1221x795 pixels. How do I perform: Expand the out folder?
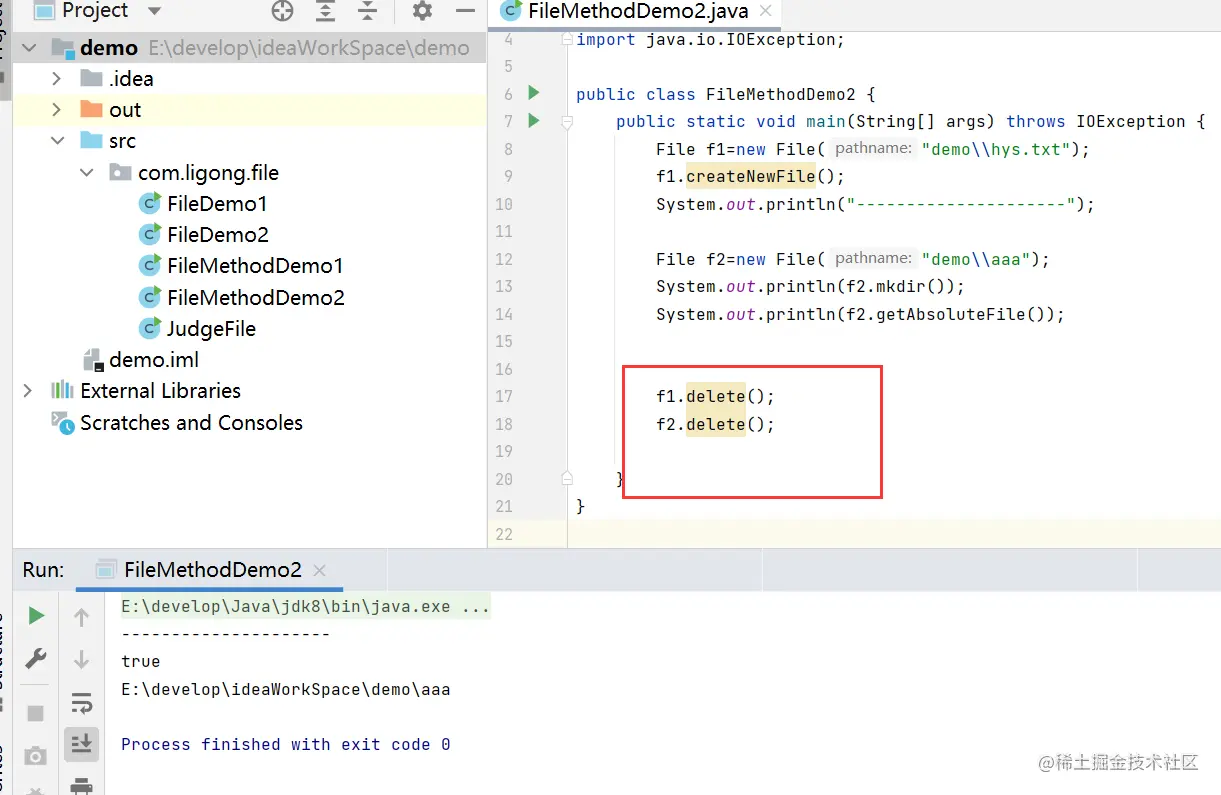(57, 110)
